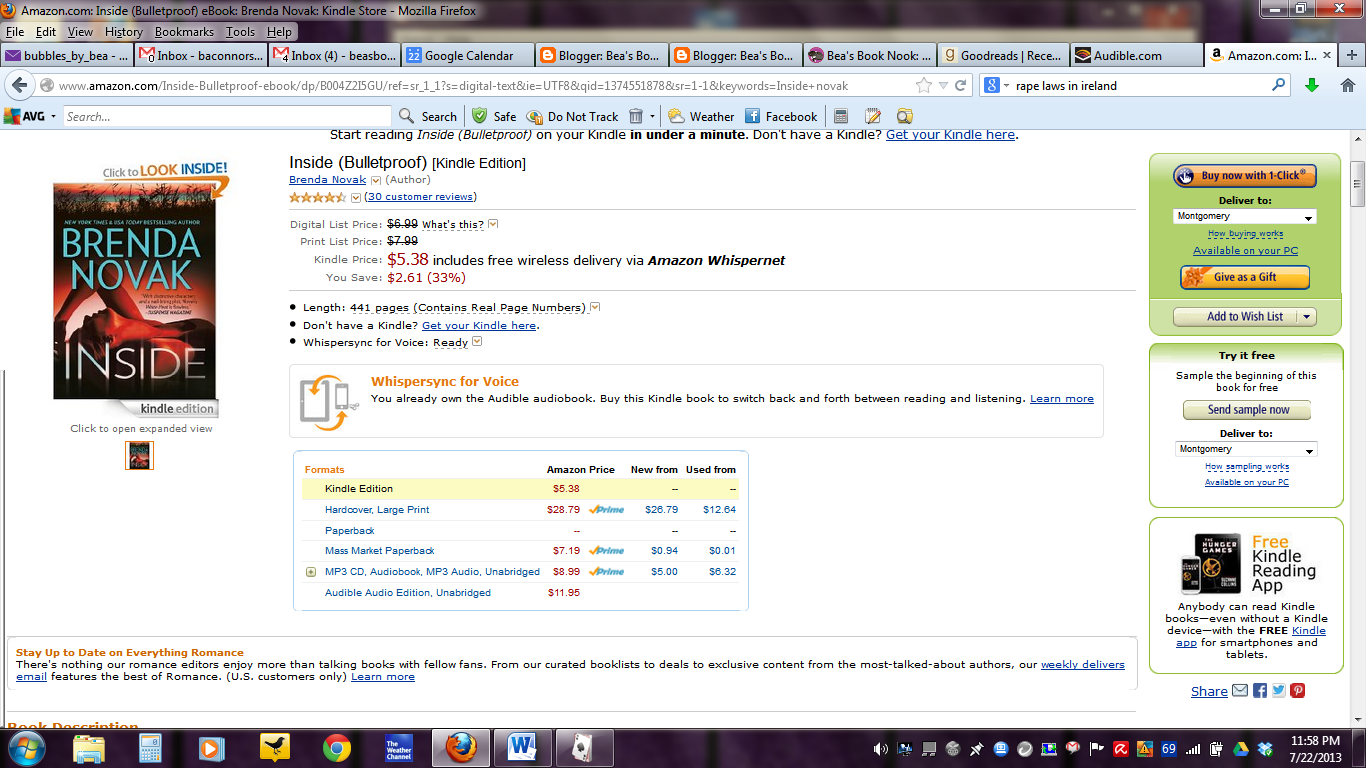
Task: Switch to the Audible.com tab
Action: 1136,56
